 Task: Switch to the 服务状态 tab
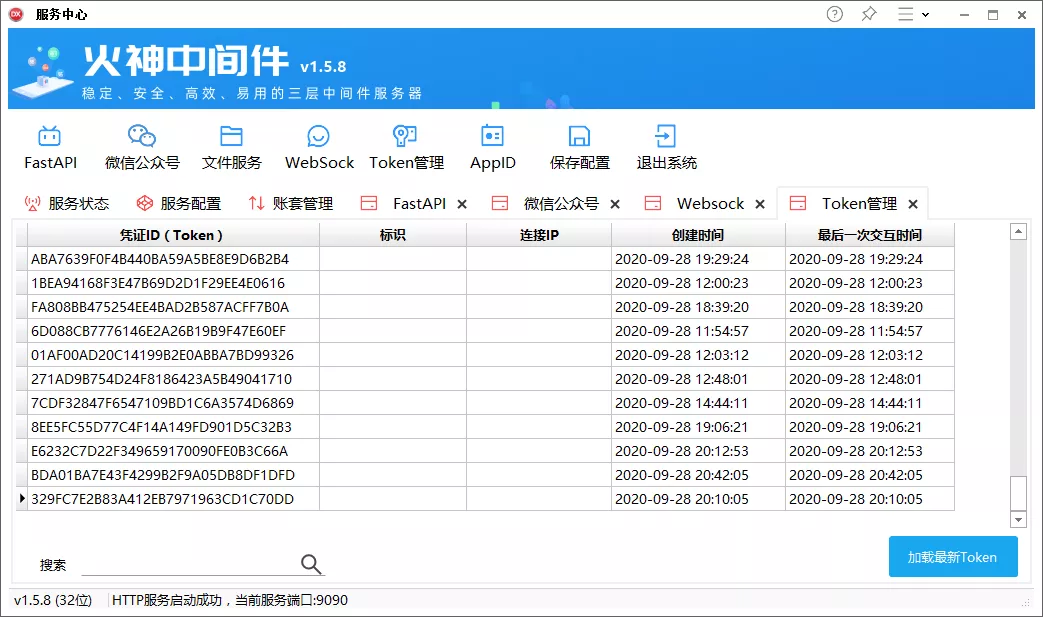(x=67, y=203)
